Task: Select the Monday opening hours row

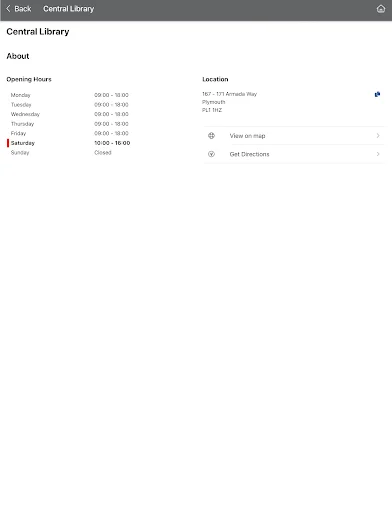Action: (70, 95)
